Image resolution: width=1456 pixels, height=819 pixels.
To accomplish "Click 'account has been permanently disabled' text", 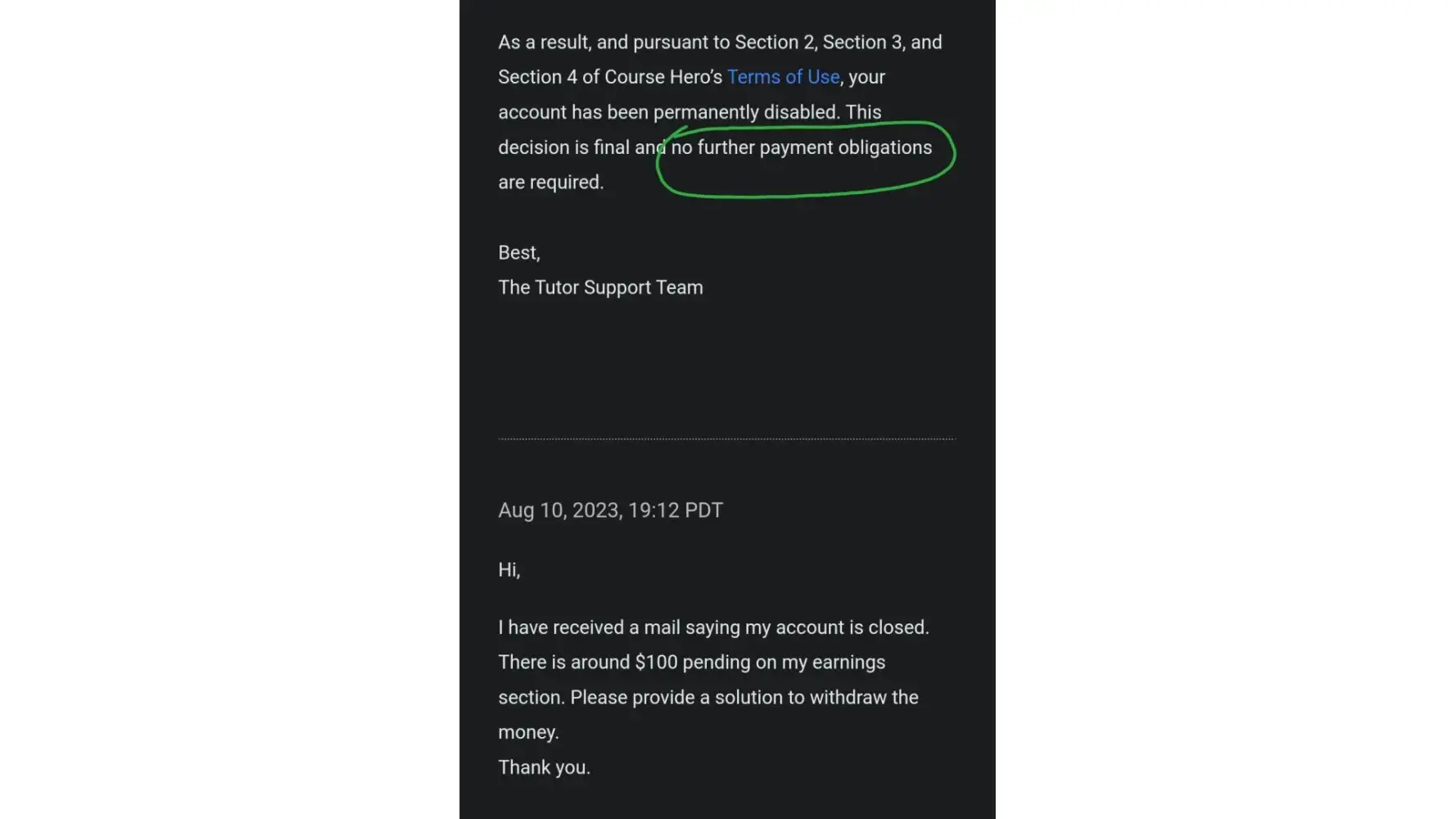I will [x=669, y=112].
